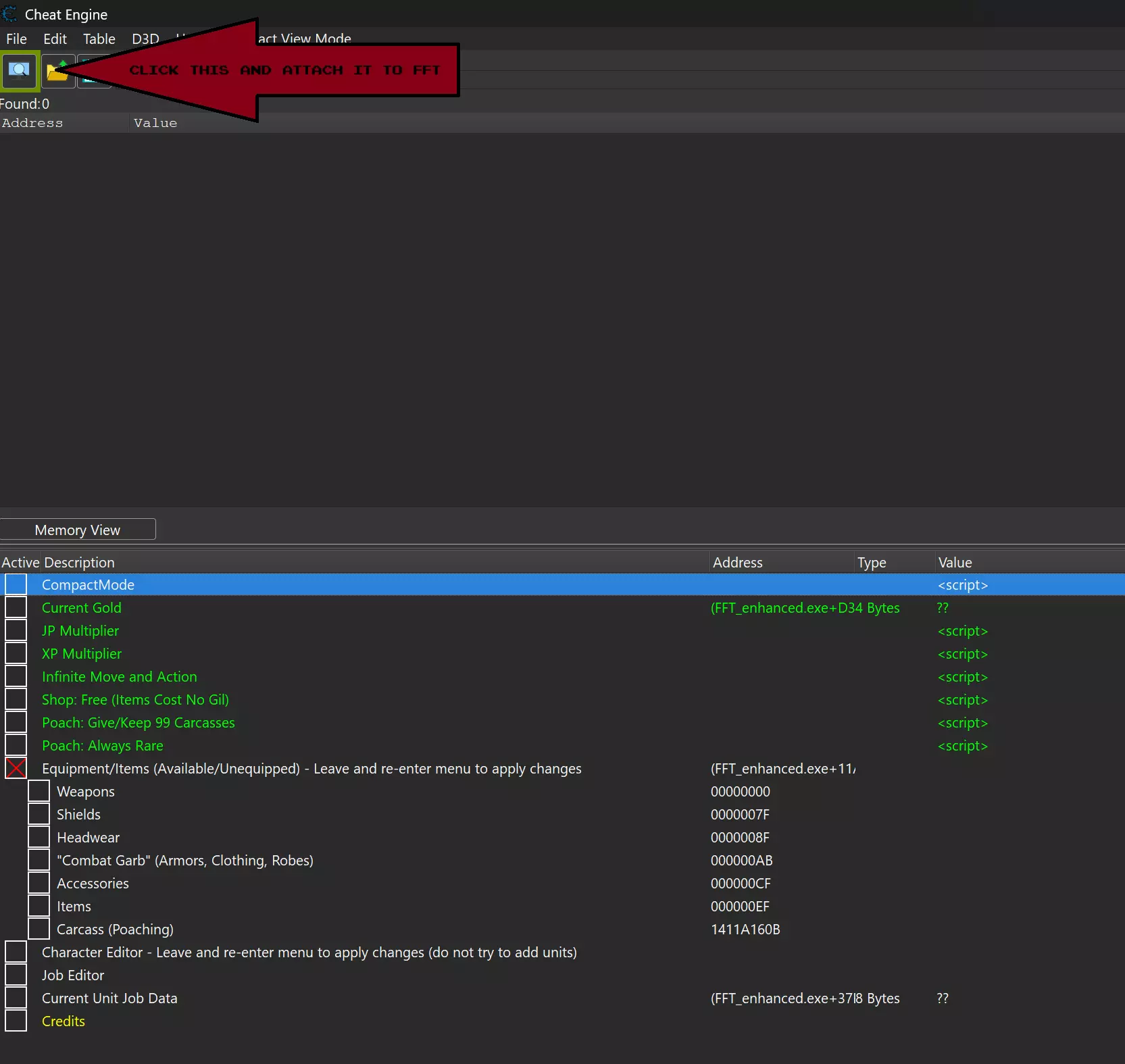
Task: Click the Shields address 0000007F
Action: (740, 814)
